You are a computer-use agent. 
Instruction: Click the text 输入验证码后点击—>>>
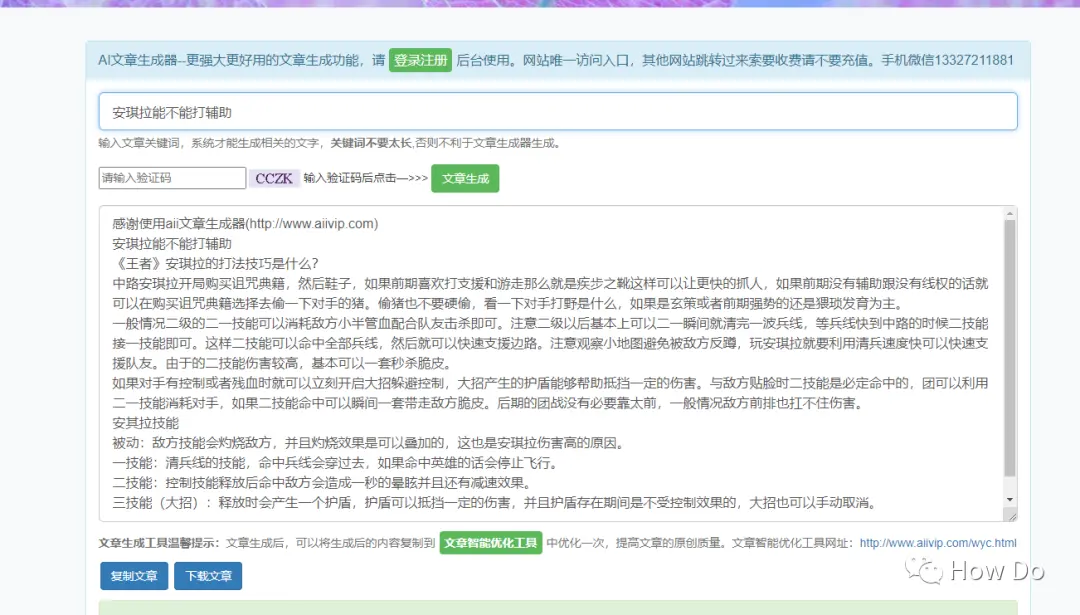coord(366,178)
